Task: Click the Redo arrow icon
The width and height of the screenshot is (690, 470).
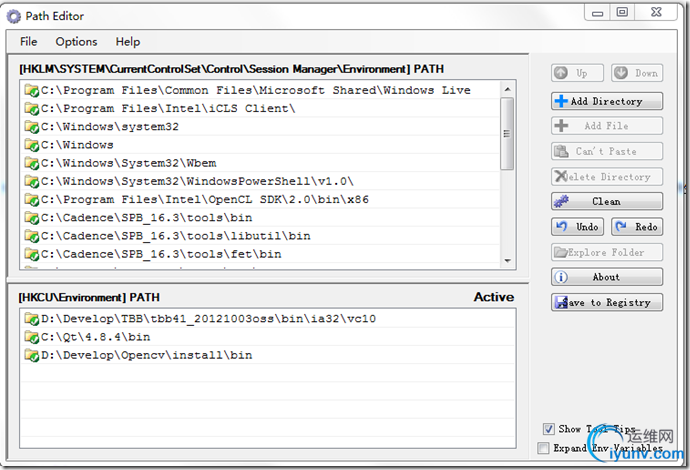Action: click(x=622, y=227)
